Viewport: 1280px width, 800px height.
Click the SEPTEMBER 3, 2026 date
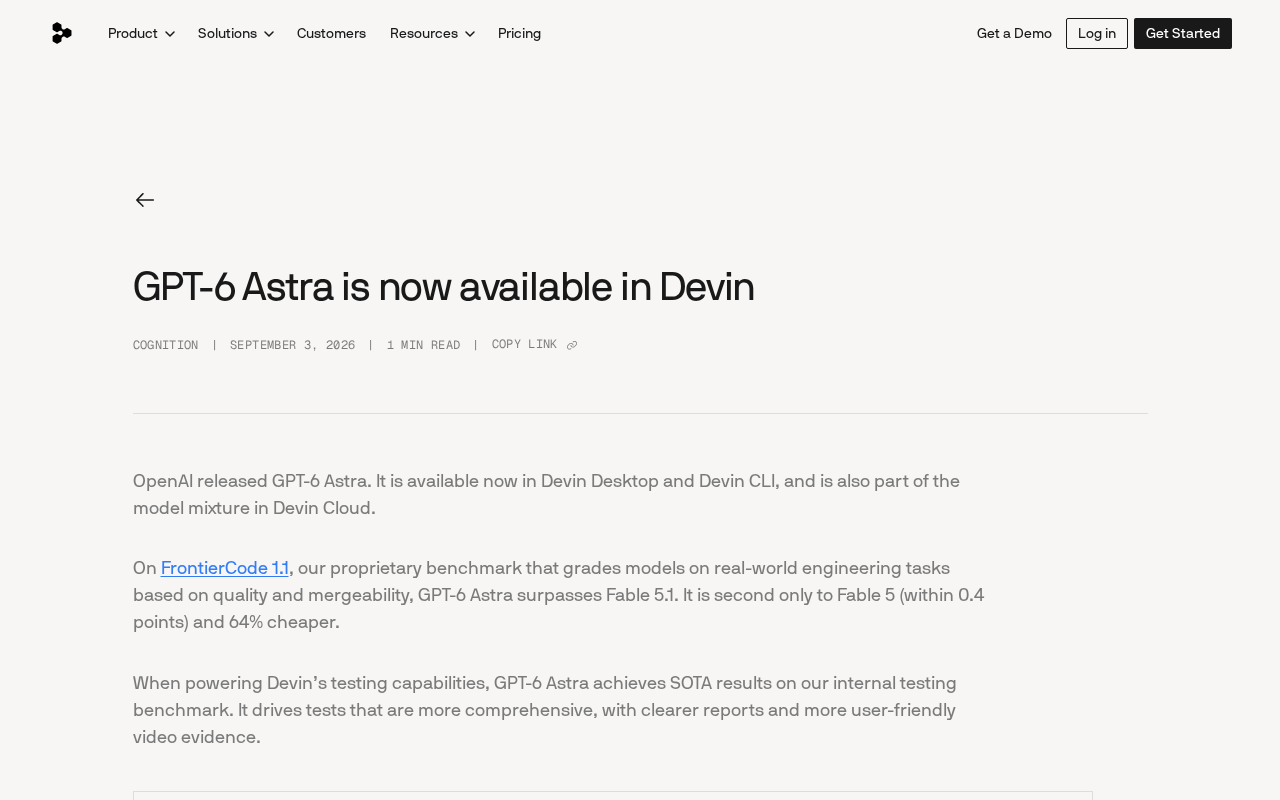(x=292, y=345)
